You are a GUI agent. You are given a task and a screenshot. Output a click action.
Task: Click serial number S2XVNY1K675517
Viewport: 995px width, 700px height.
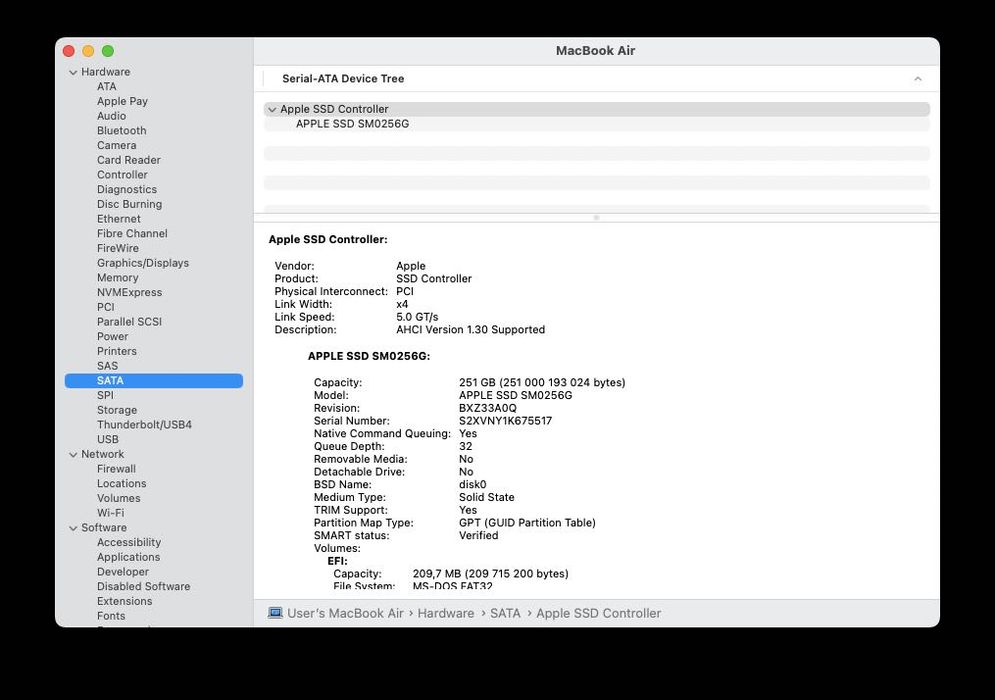click(505, 421)
